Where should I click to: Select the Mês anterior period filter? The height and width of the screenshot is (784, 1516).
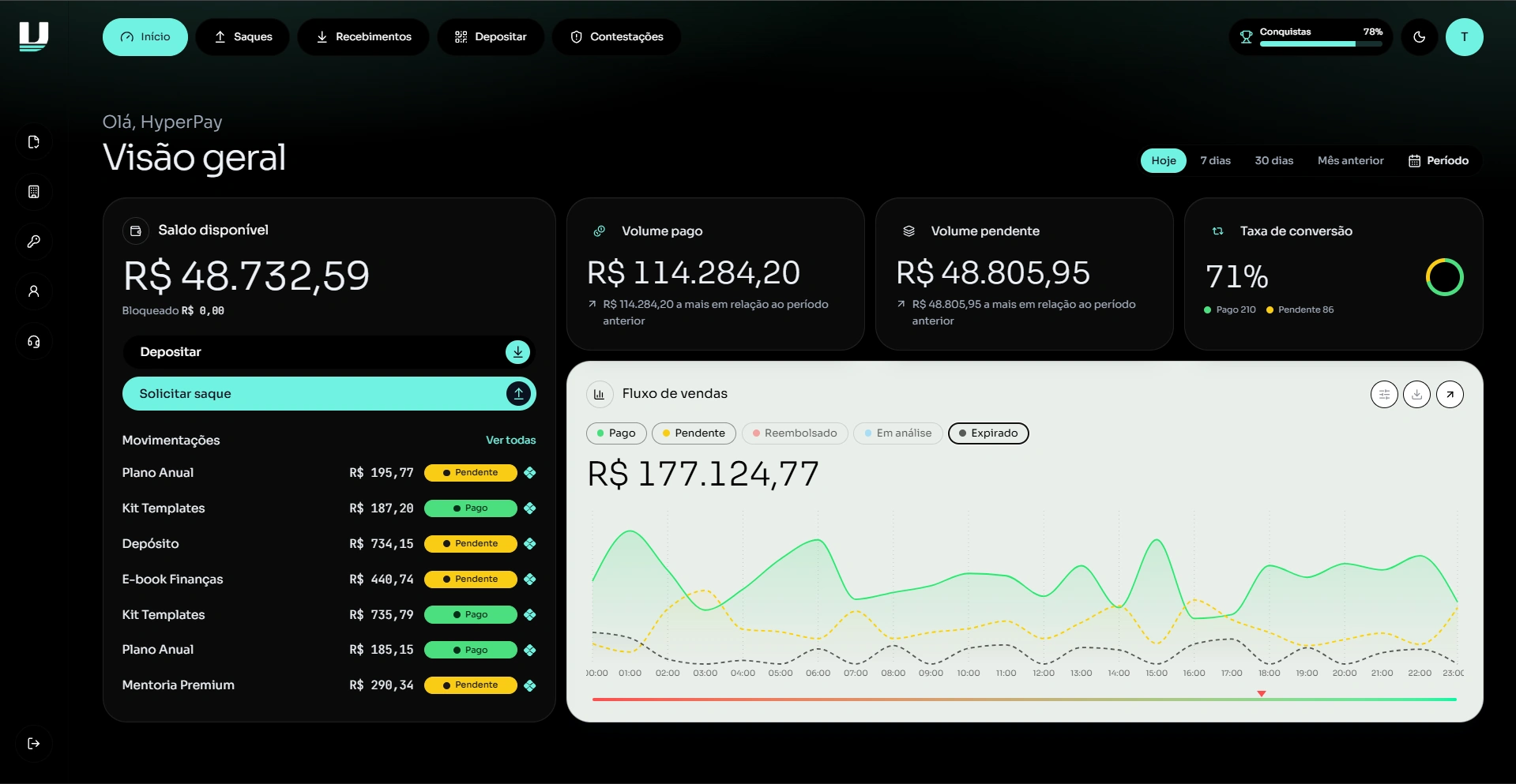click(x=1351, y=160)
